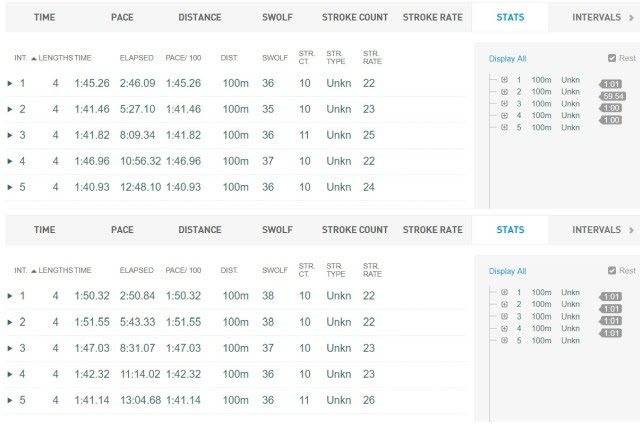Expand interval row with time 1:50.32
The width and height of the screenshot is (640, 424).
coord(10,296)
